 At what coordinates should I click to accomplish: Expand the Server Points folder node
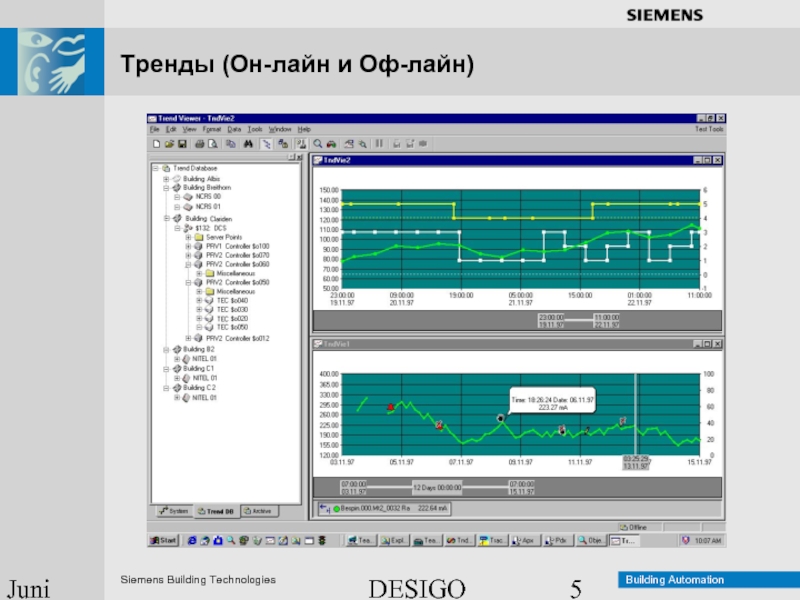click(x=187, y=237)
